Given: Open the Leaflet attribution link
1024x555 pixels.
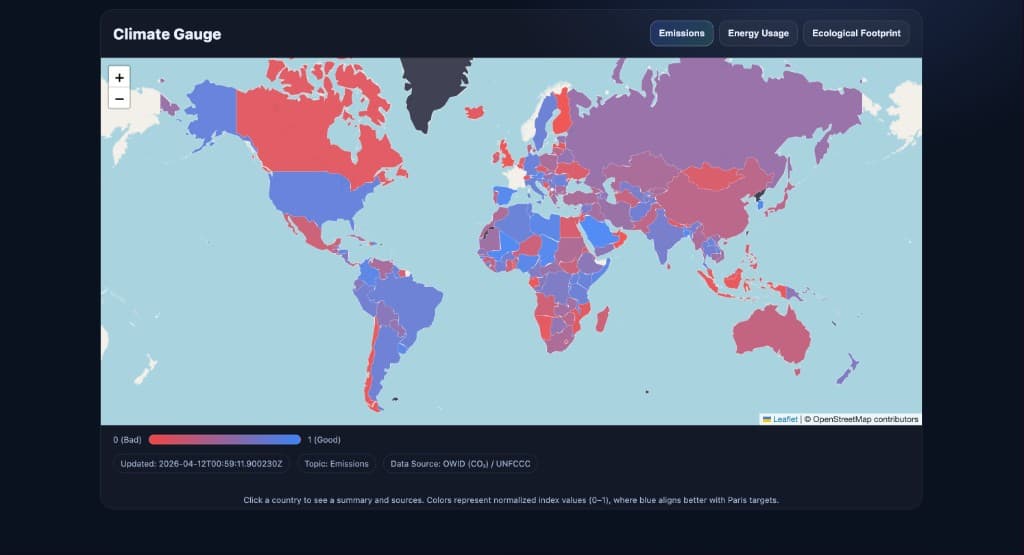Looking at the screenshot, I should pyautogui.click(x=785, y=419).
